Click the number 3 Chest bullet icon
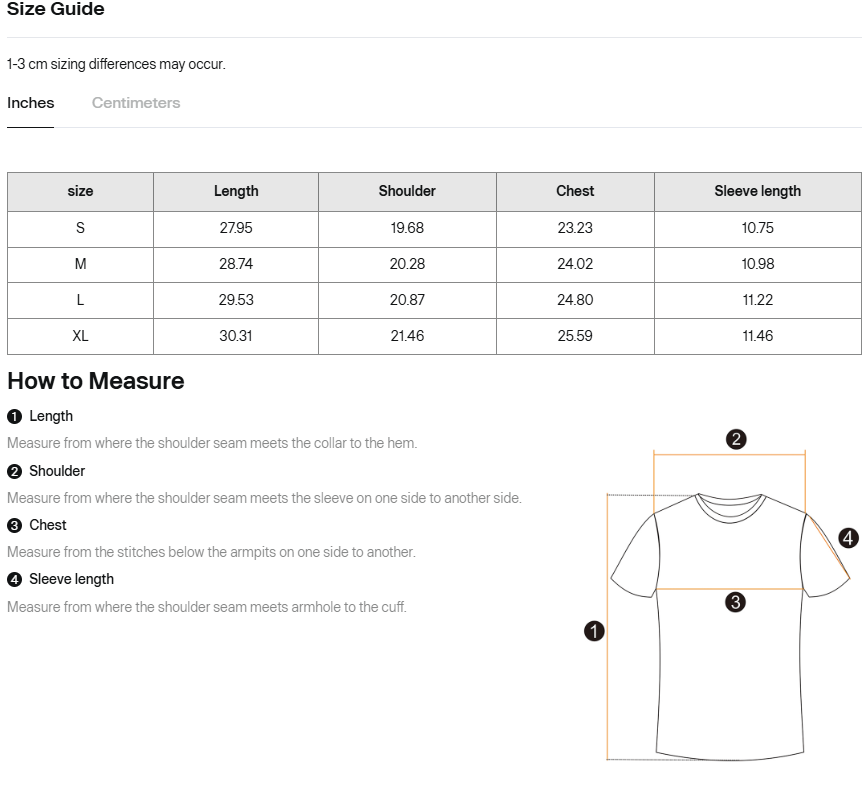Image resolution: width=868 pixels, height=803 pixels. point(14,525)
